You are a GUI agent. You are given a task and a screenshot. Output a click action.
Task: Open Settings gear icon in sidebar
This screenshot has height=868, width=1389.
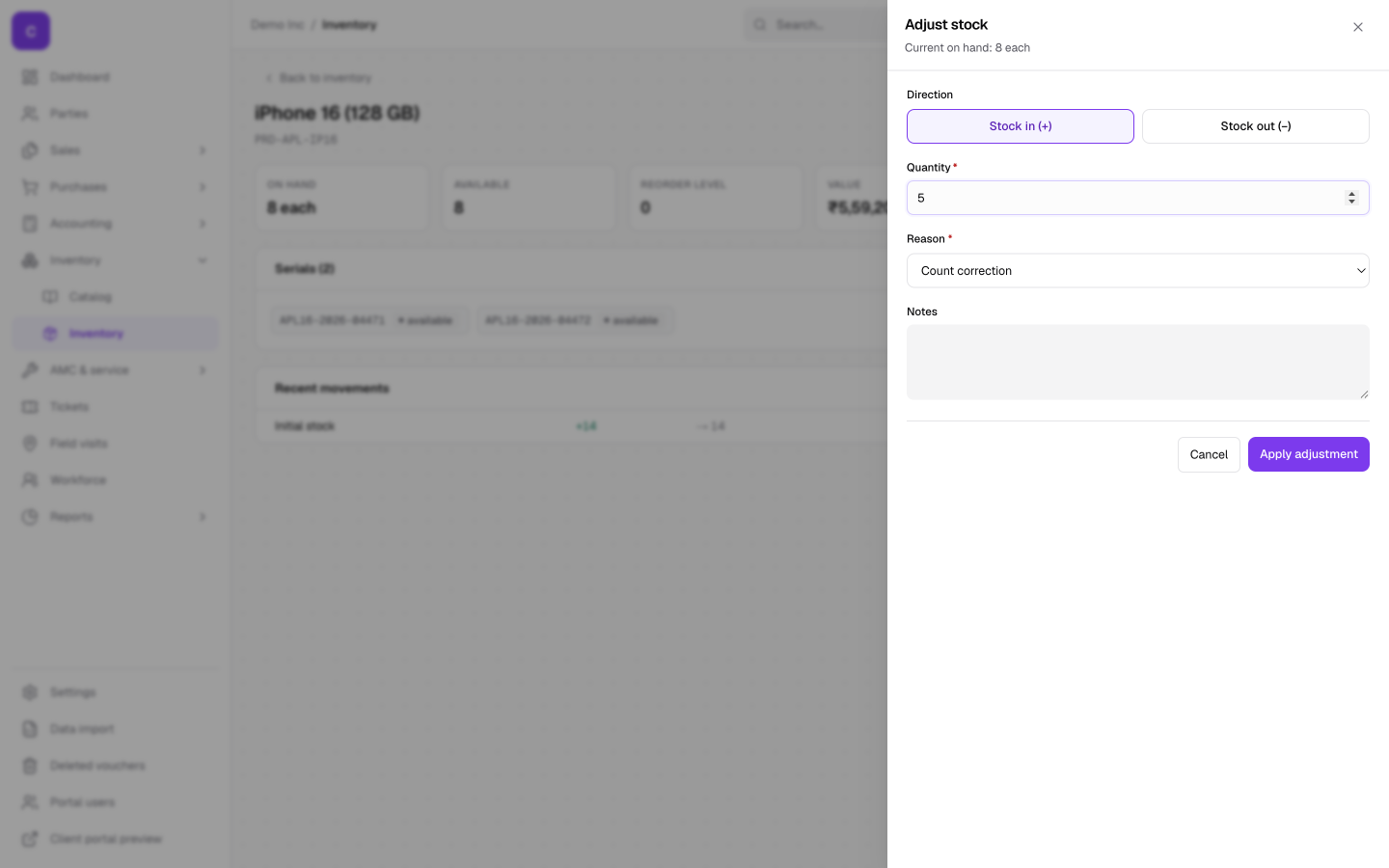(30, 692)
